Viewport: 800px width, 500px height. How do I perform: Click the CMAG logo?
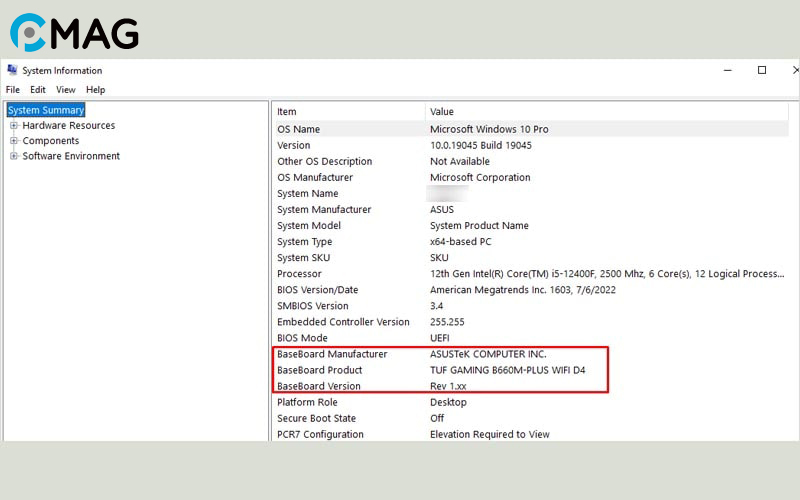[74, 32]
